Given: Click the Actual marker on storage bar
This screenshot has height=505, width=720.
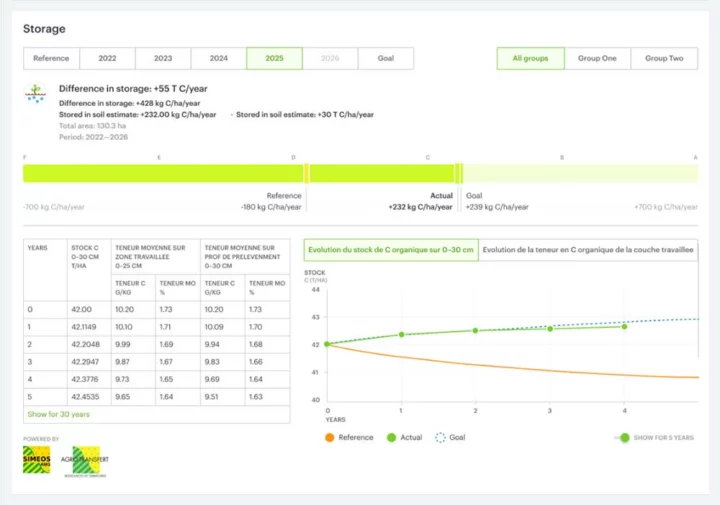Looking at the screenshot, I should [x=458, y=173].
